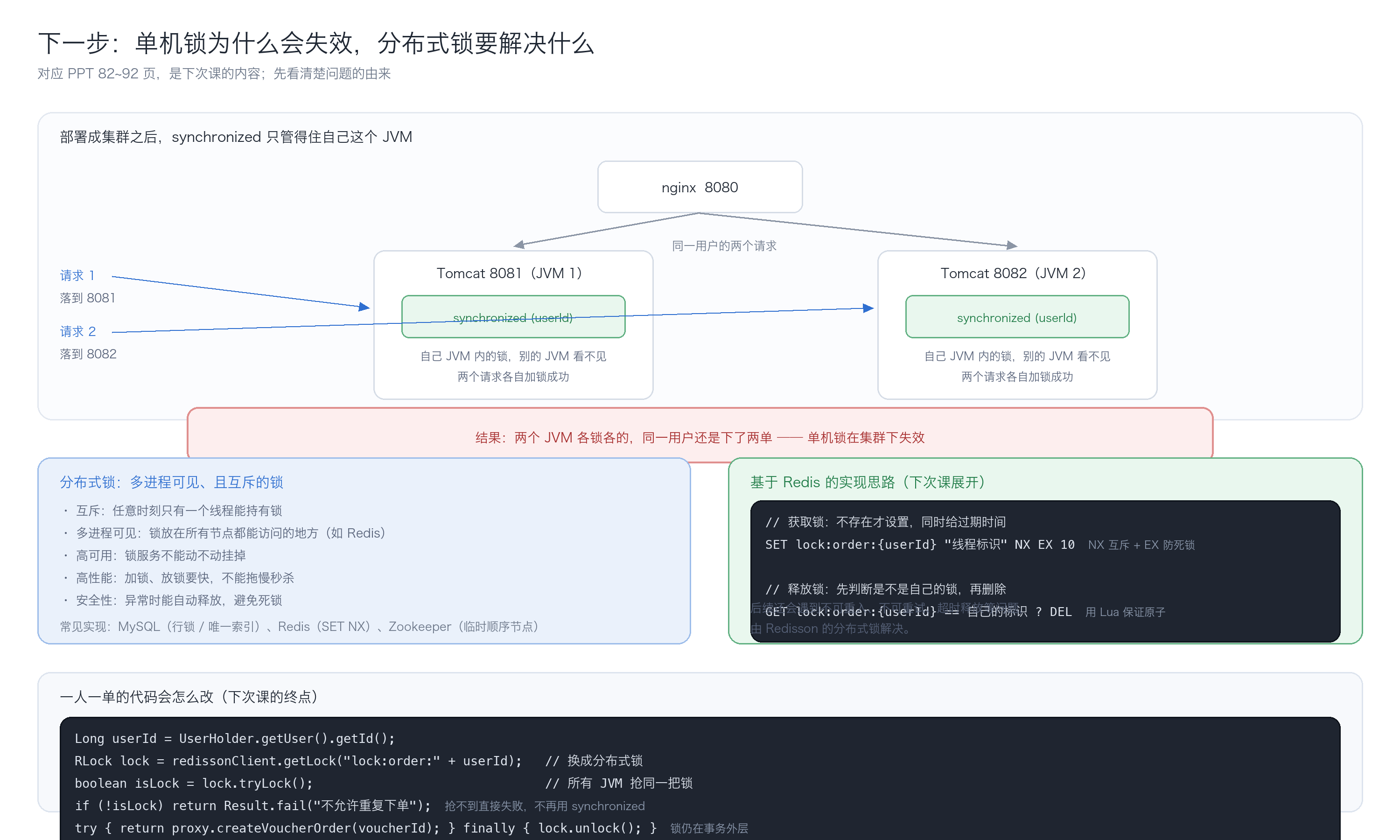Screen dimensions: 1400x840
Task: Click the SET lock:order:{userId} command line
Action: coord(919,545)
